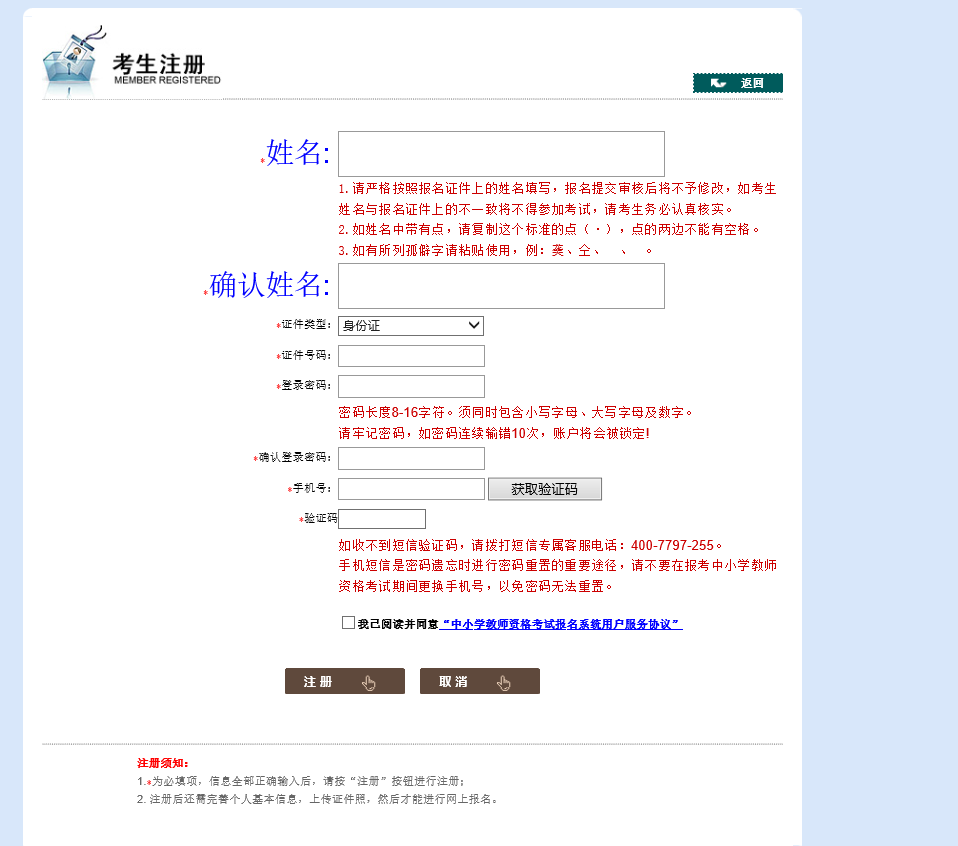The width and height of the screenshot is (958, 846).
Task: Tick the 我已阅读并同意 agreement checkbox
Action: pyautogui.click(x=348, y=622)
